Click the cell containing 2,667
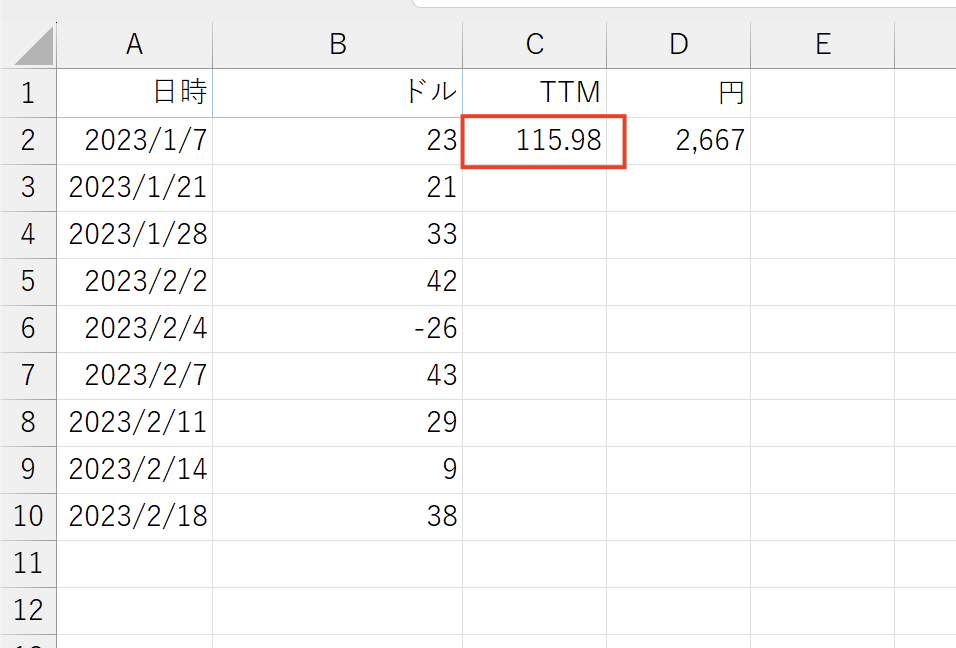This screenshot has height=648, width=956. click(x=679, y=141)
